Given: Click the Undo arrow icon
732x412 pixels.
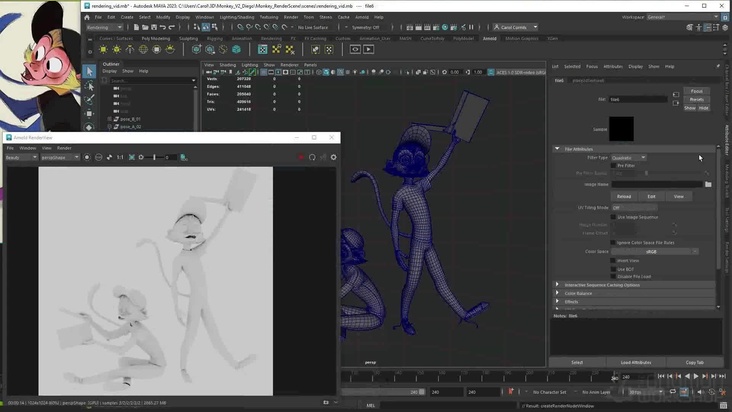Looking at the screenshot, I should click(162, 28).
